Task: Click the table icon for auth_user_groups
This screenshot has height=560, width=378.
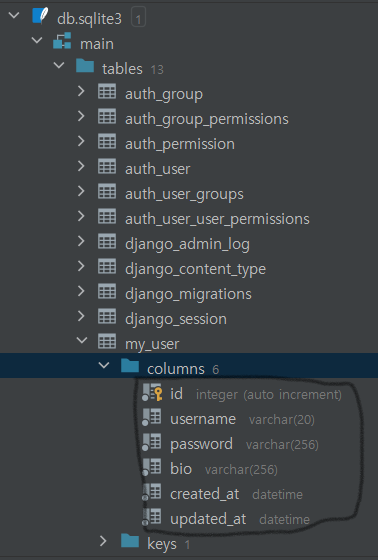Action: pyautogui.click(x=107, y=191)
